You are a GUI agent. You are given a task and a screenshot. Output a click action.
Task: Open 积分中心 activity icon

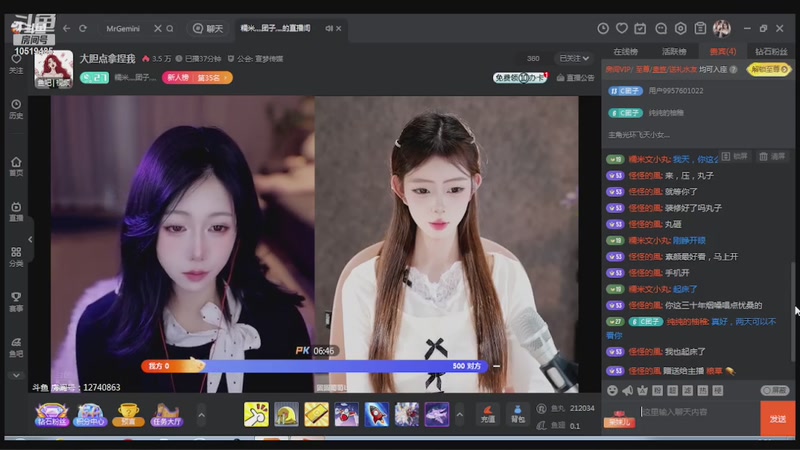pos(90,414)
